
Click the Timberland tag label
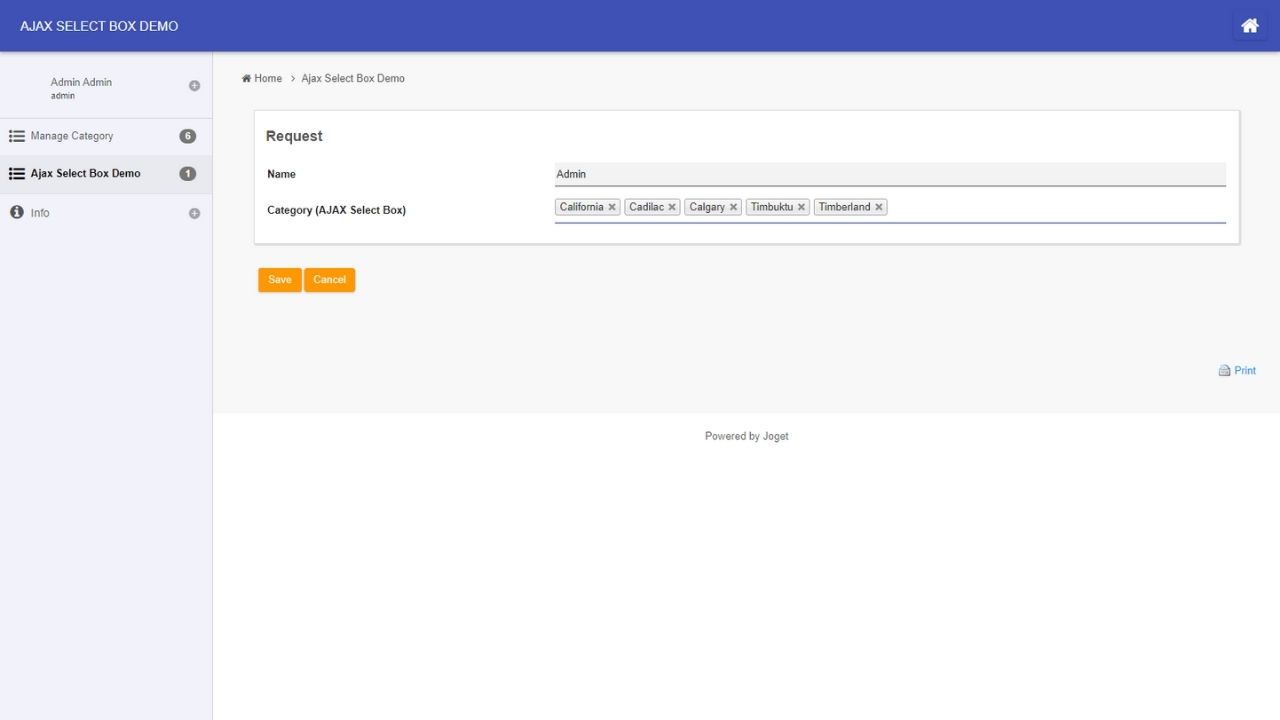(x=845, y=207)
